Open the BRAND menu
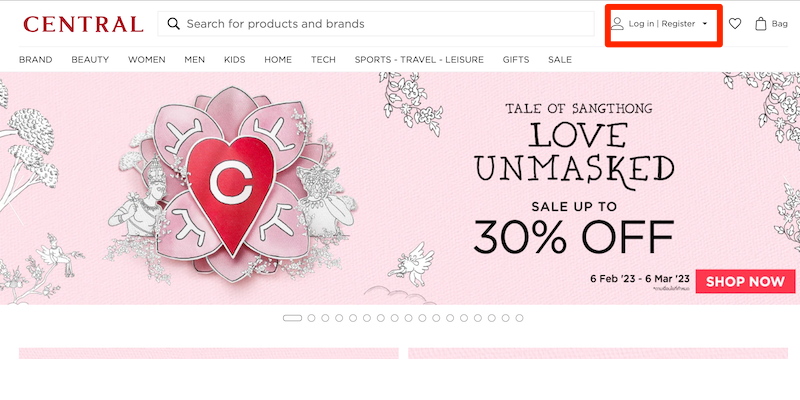The image size is (800, 400). (x=36, y=60)
